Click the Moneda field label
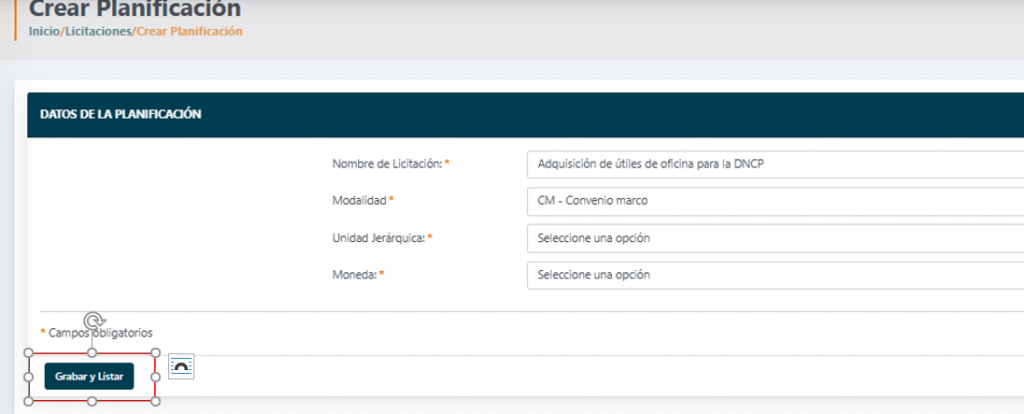1024x414 pixels. click(354, 274)
